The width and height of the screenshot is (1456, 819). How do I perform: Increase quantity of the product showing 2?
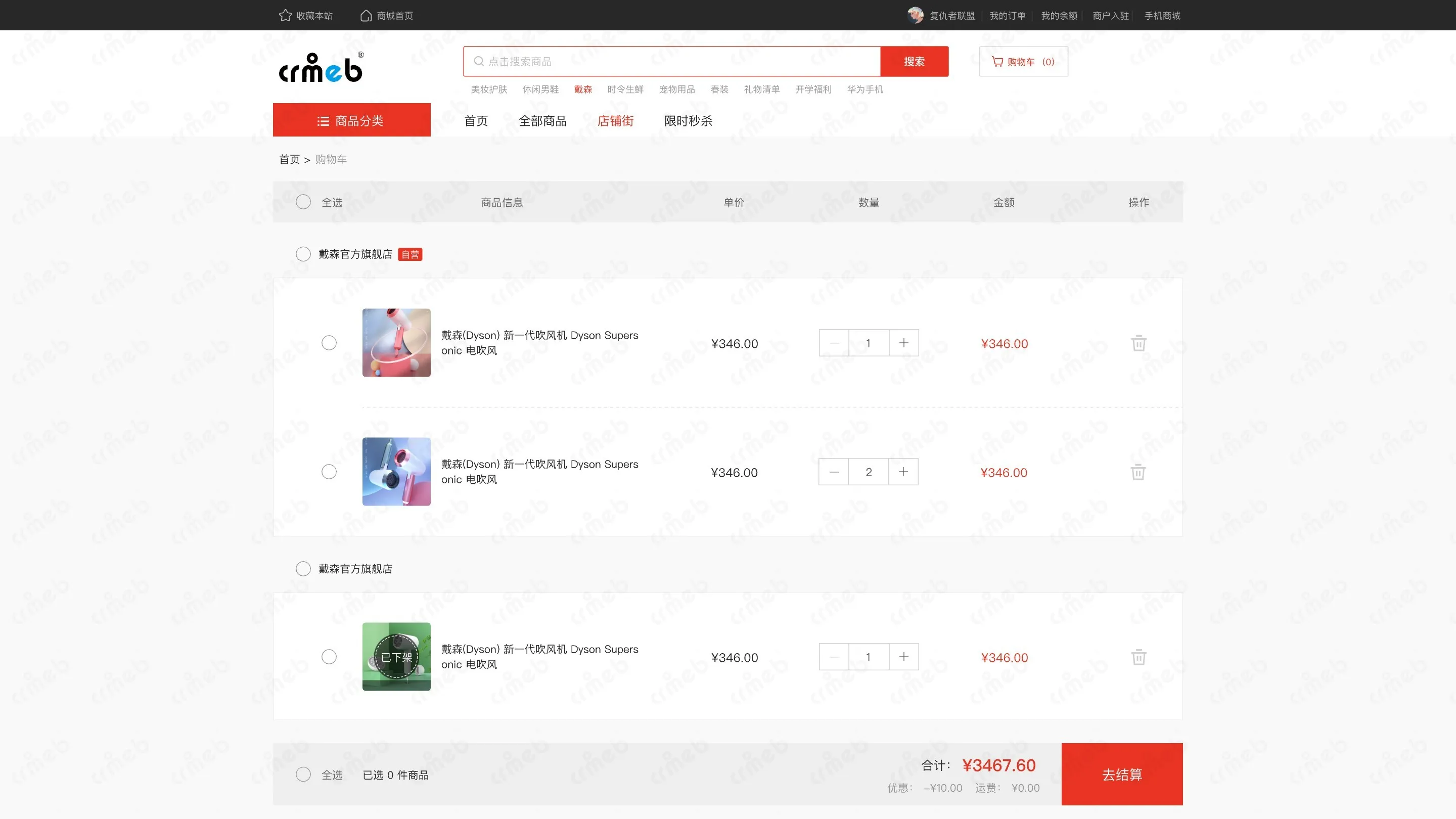point(903,472)
